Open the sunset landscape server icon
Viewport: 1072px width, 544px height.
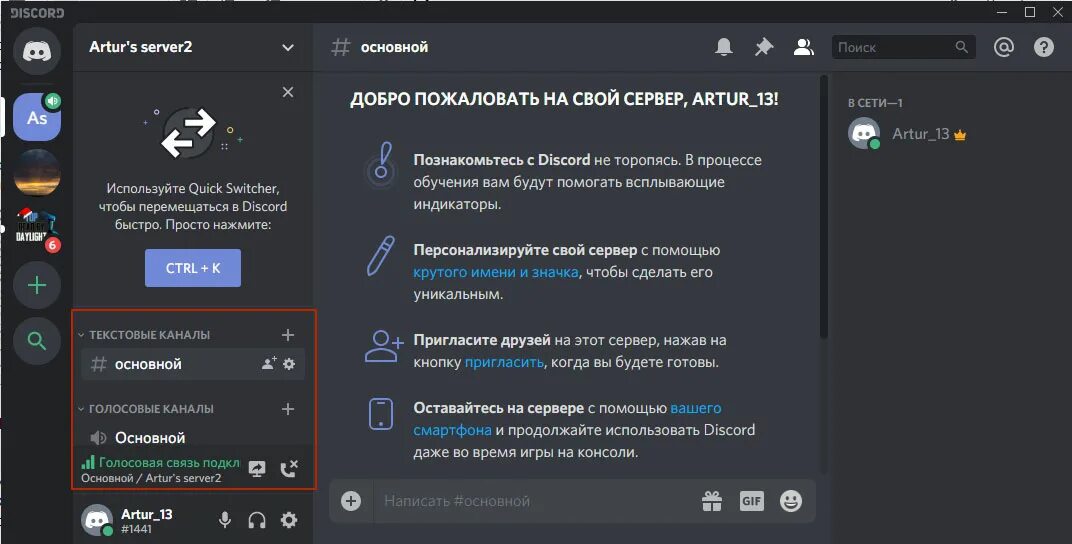pos(37,172)
